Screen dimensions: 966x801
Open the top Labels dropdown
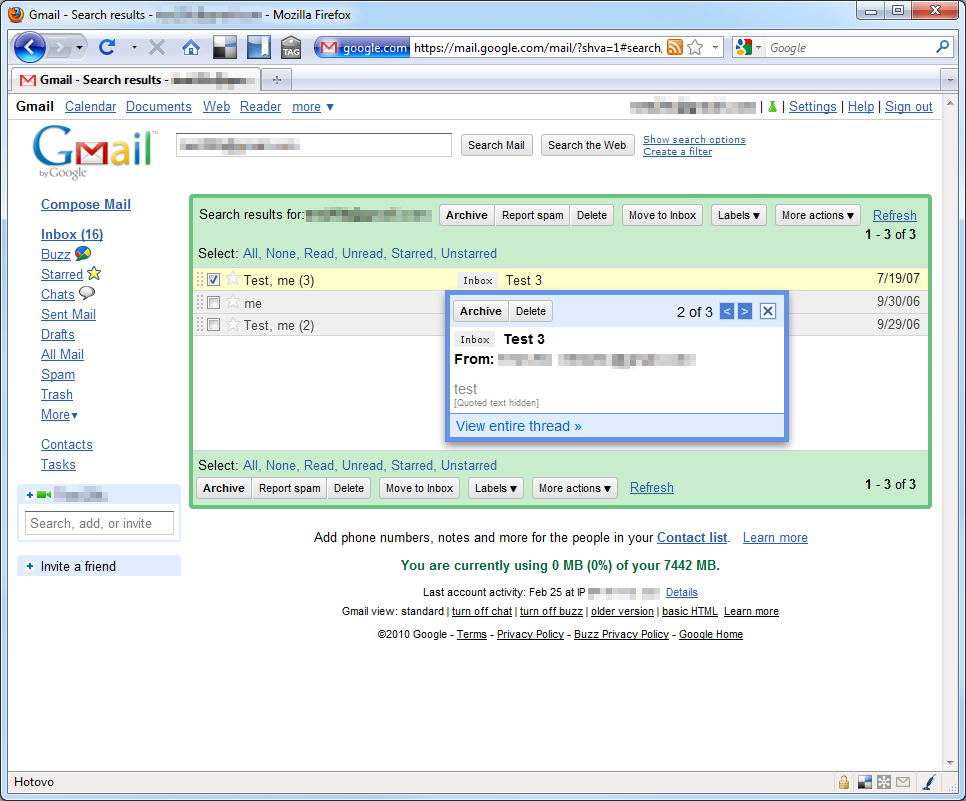click(739, 215)
